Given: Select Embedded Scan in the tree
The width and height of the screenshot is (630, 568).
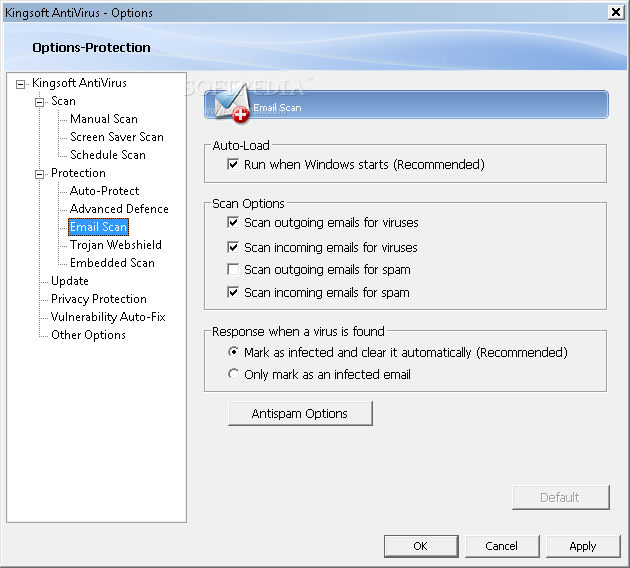Looking at the screenshot, I should coord(112,263).
